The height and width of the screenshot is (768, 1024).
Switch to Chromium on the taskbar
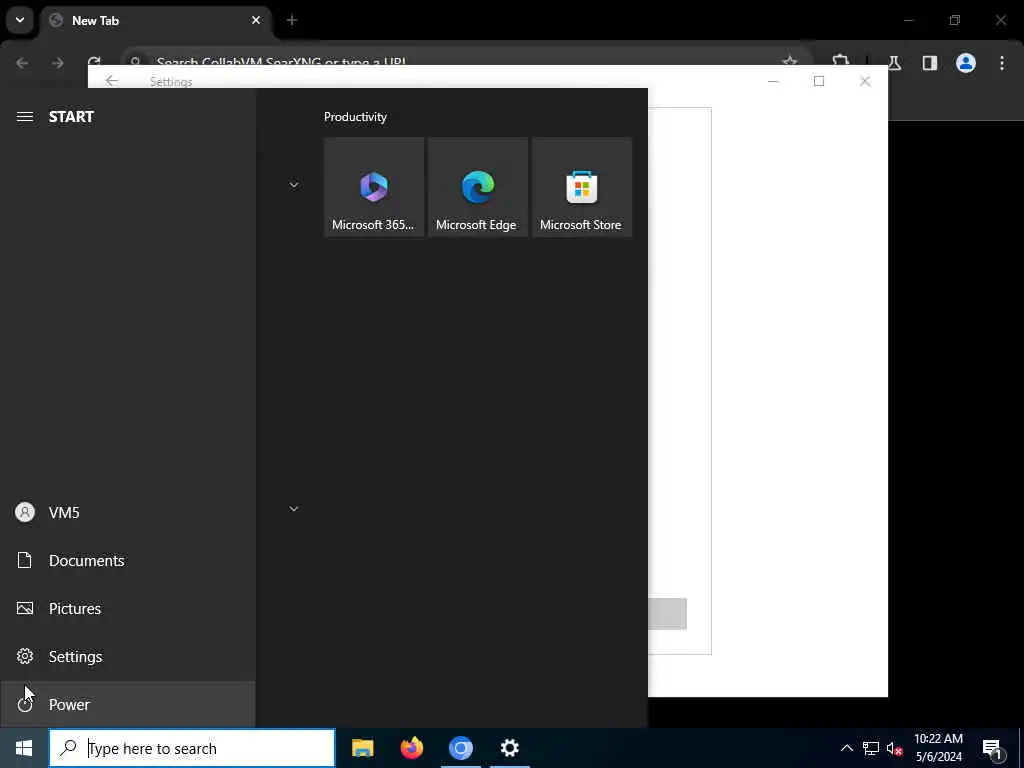click(x=460, y=748)
